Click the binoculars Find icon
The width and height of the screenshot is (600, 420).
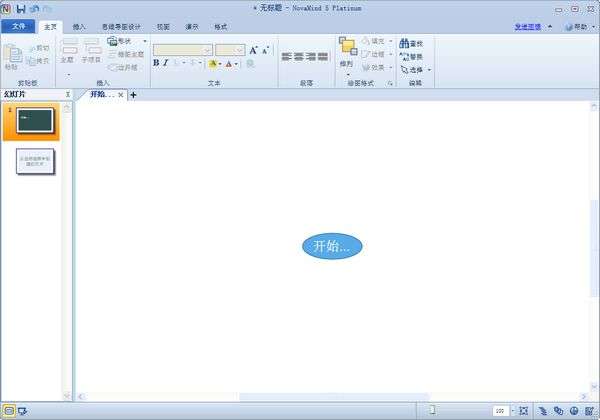(x=404, y=43)
